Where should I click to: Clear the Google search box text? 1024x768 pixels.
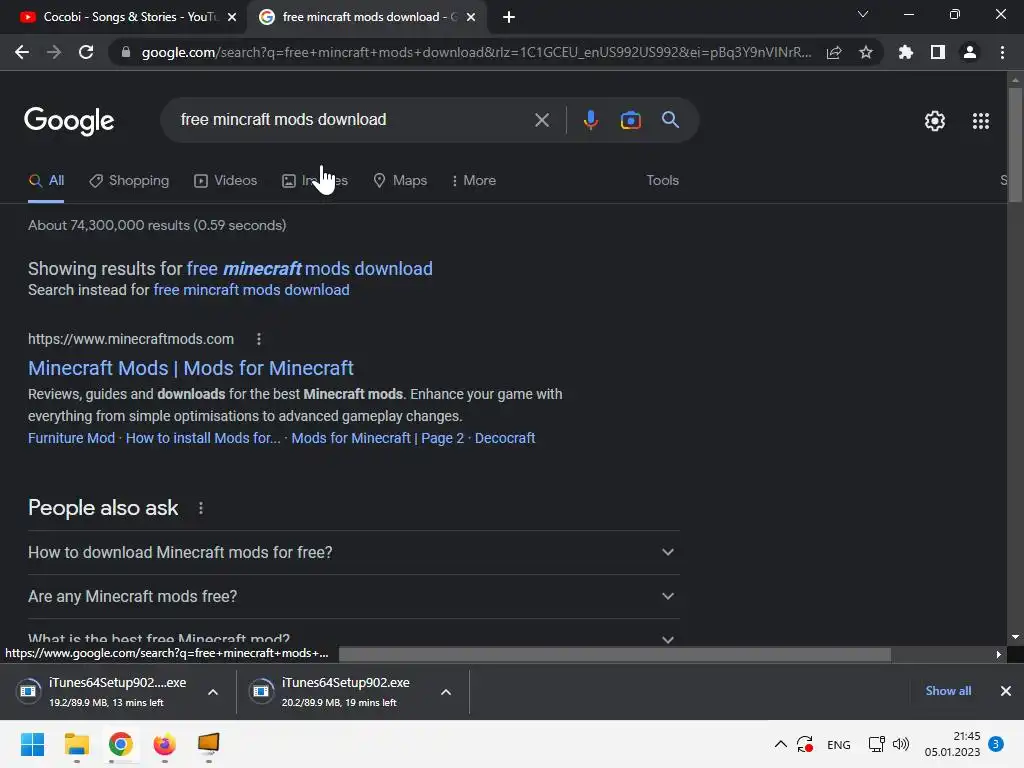tap(541, 120)
